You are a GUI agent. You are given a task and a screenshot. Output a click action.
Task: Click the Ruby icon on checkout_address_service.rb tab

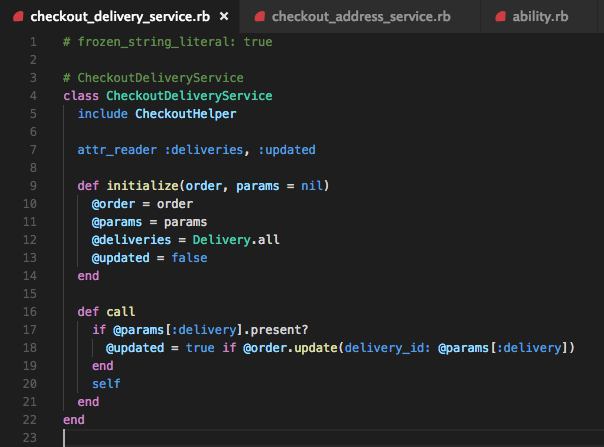click(x=260, y=17)
